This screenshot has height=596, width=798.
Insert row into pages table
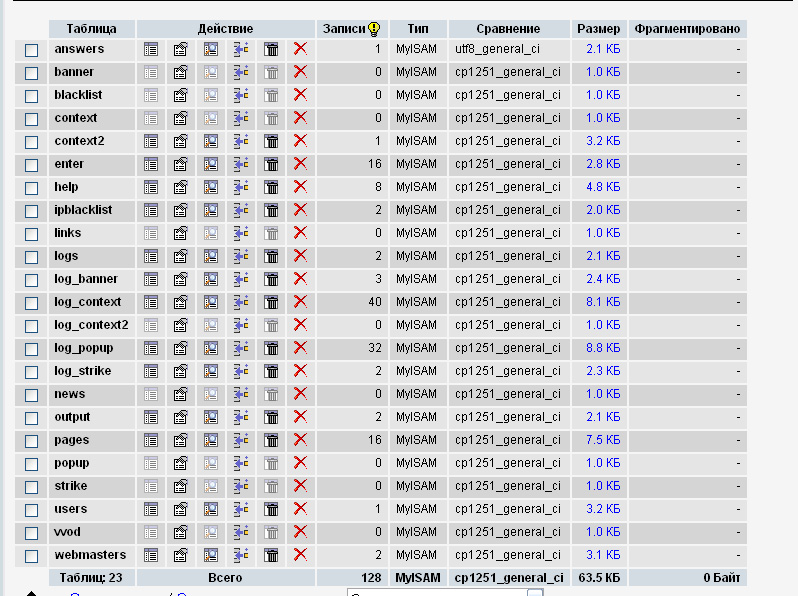[241, 440]
